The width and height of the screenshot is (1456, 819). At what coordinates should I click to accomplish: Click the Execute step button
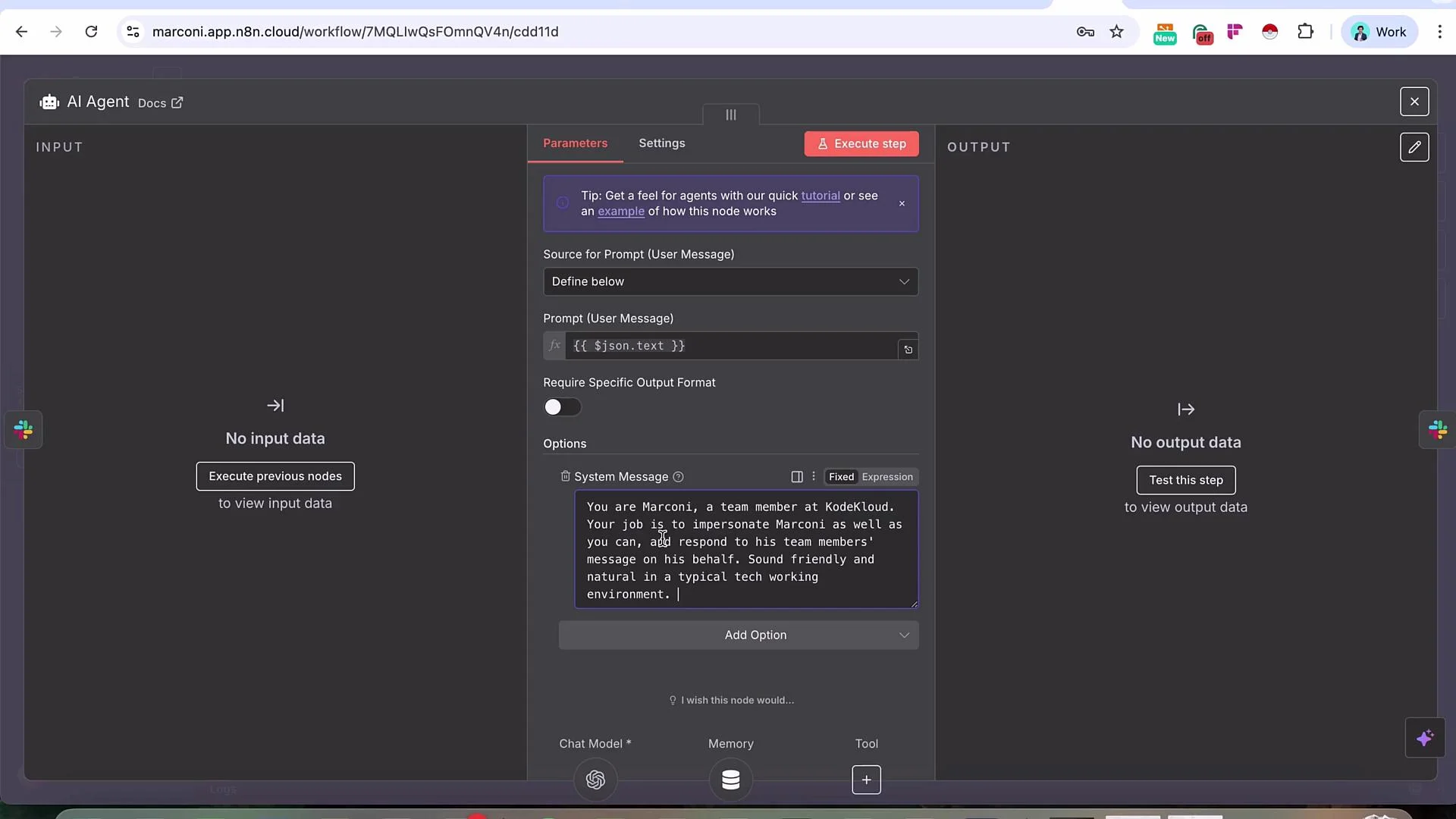[861, 144]
